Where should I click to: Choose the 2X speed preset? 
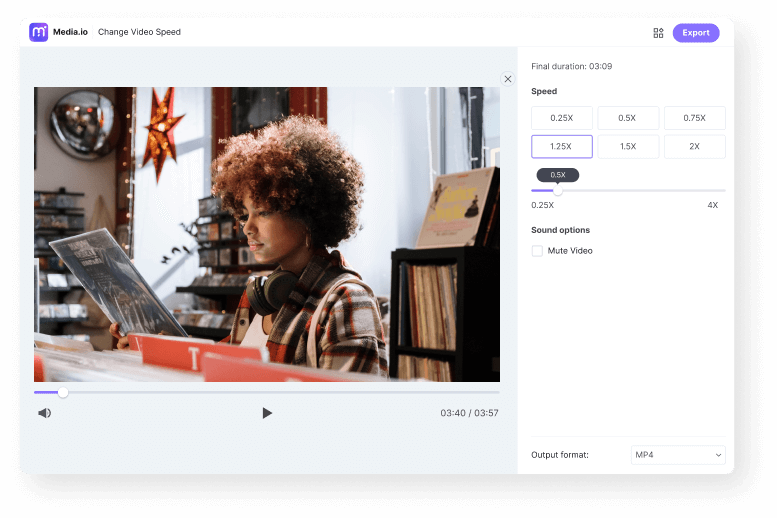click(x=694, y=147)
